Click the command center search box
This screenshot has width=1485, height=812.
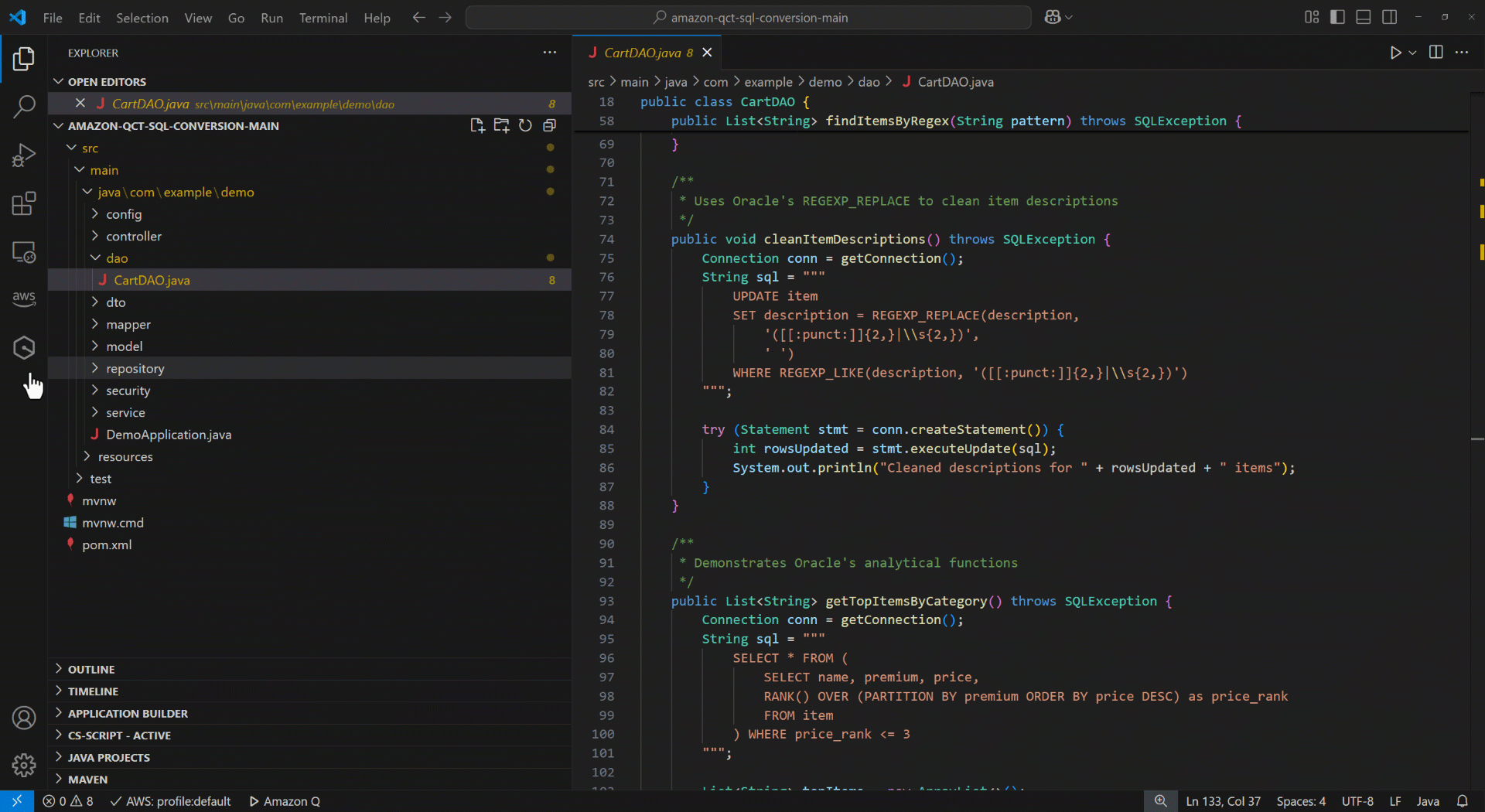(x=749, y=18)
